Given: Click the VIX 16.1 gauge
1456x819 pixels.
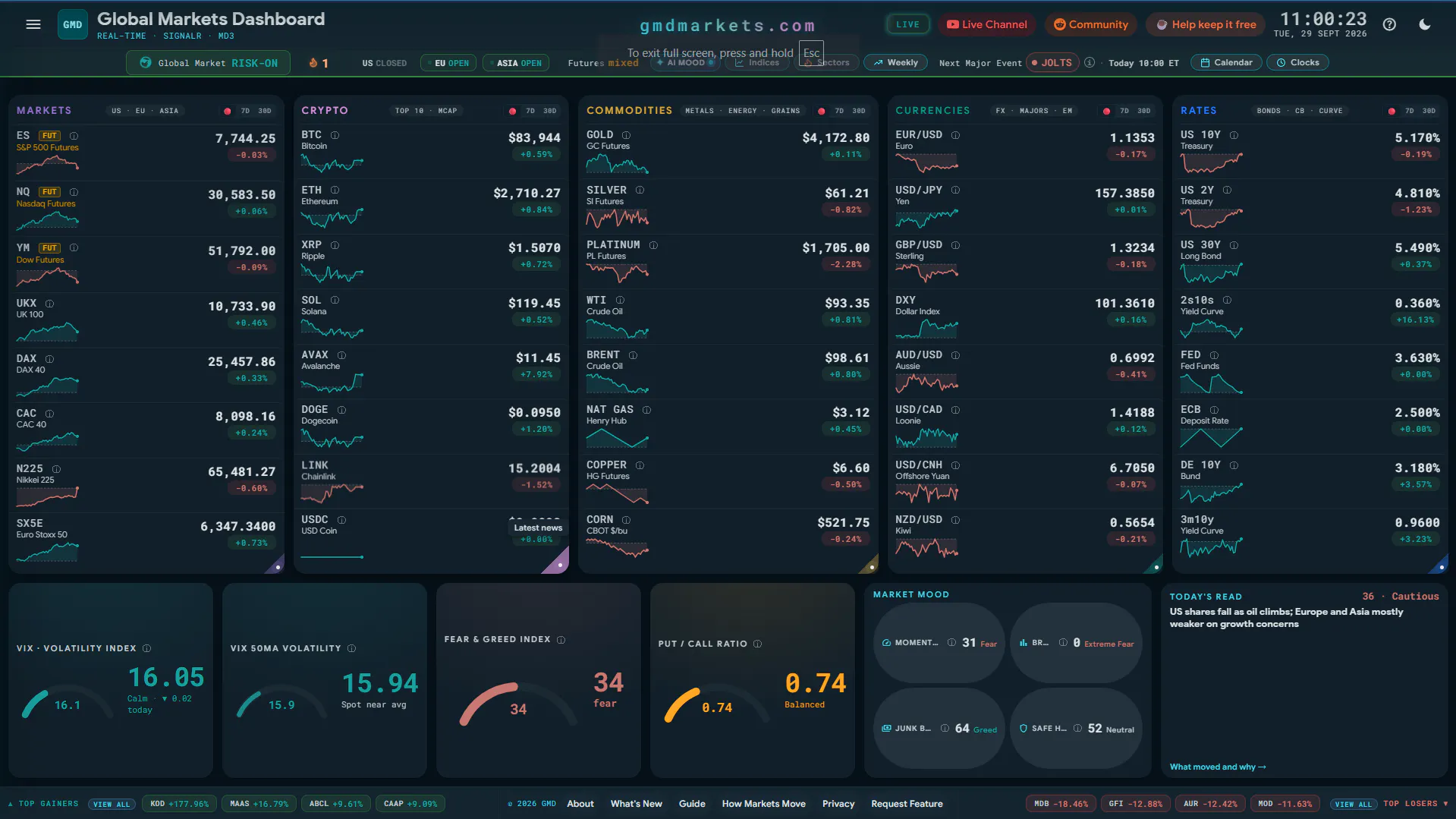Looking at the screenshot, I should pyautogui.click(x=68, y=703).
